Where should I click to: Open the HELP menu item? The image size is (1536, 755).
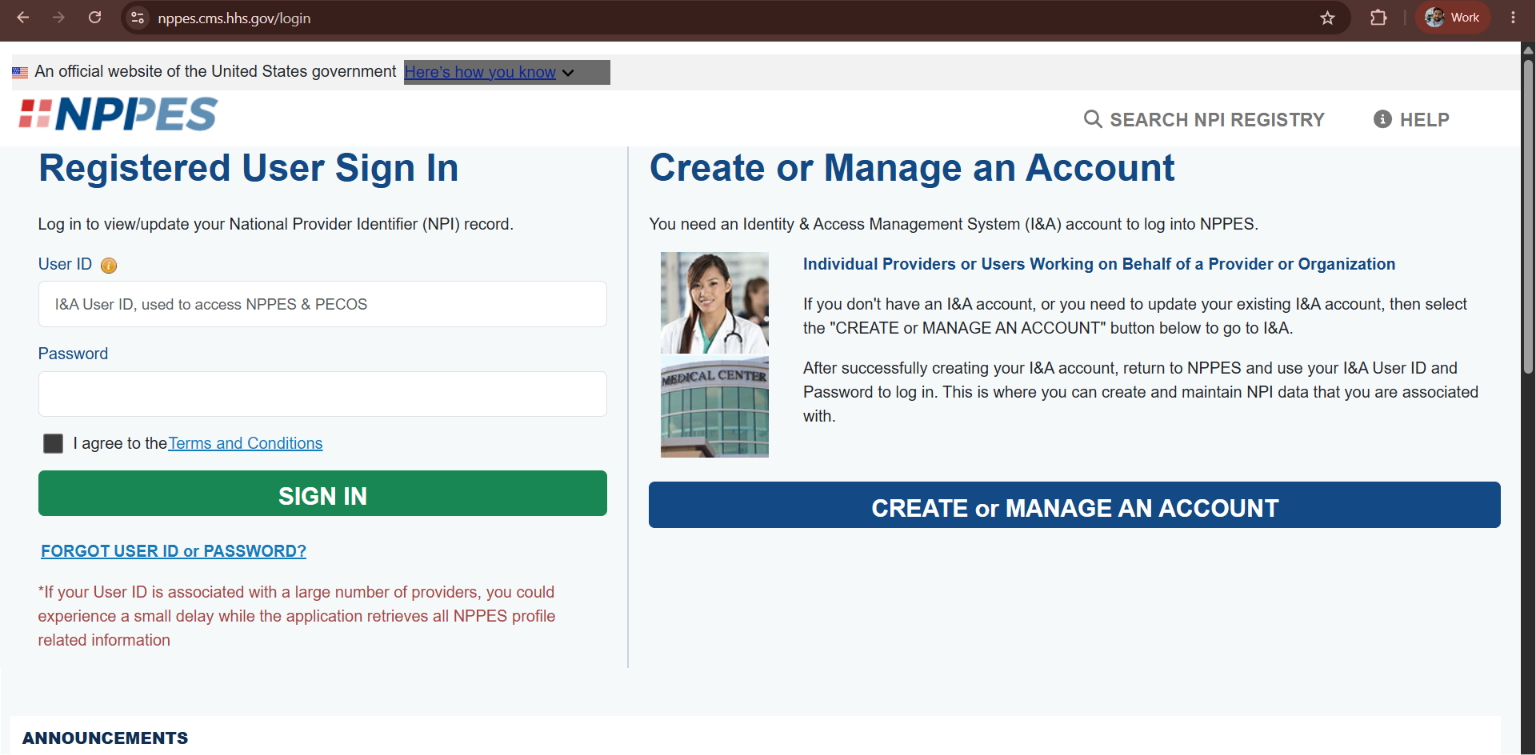(x=1412, y=120)
